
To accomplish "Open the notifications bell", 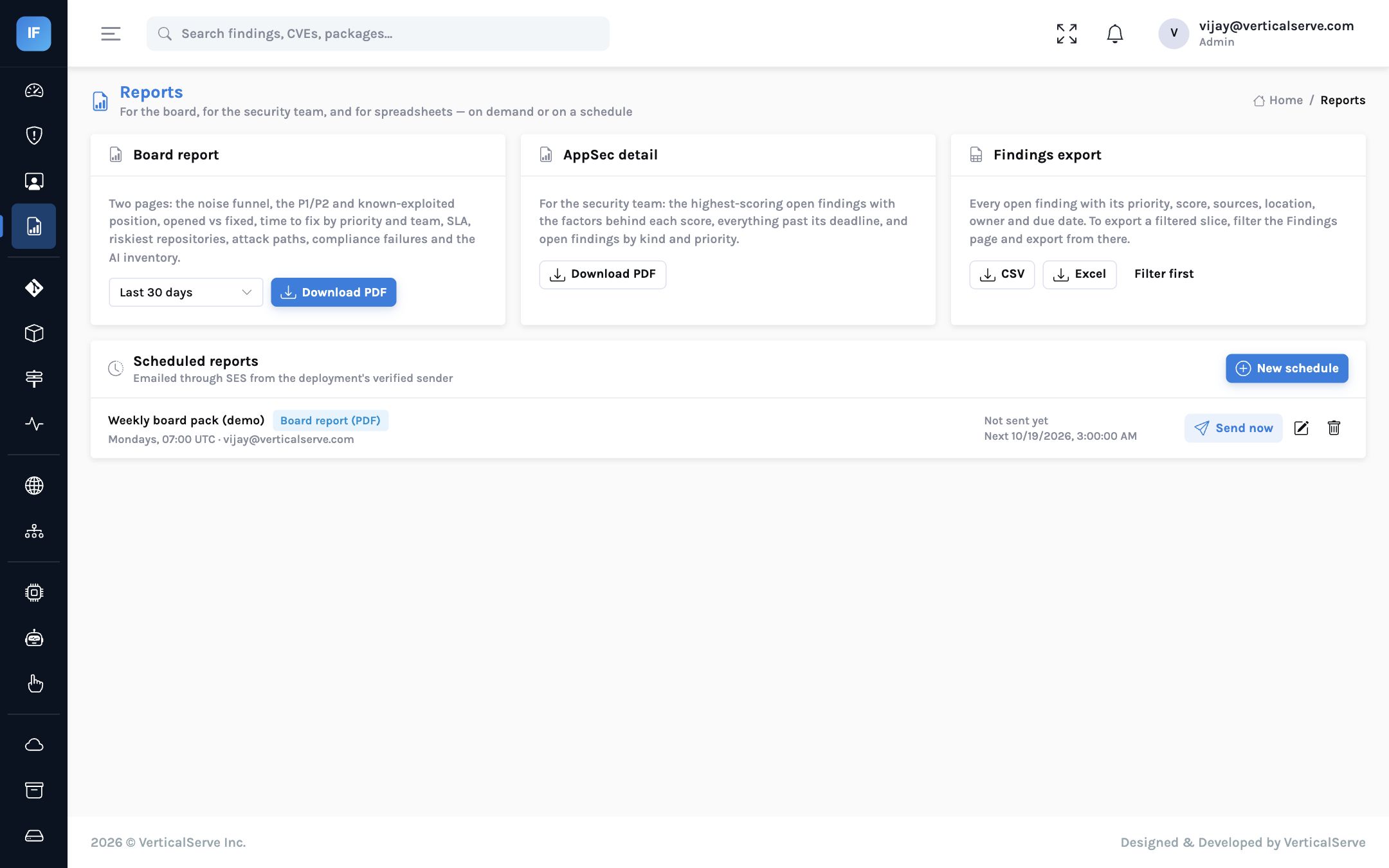I will click(1115, 33).
